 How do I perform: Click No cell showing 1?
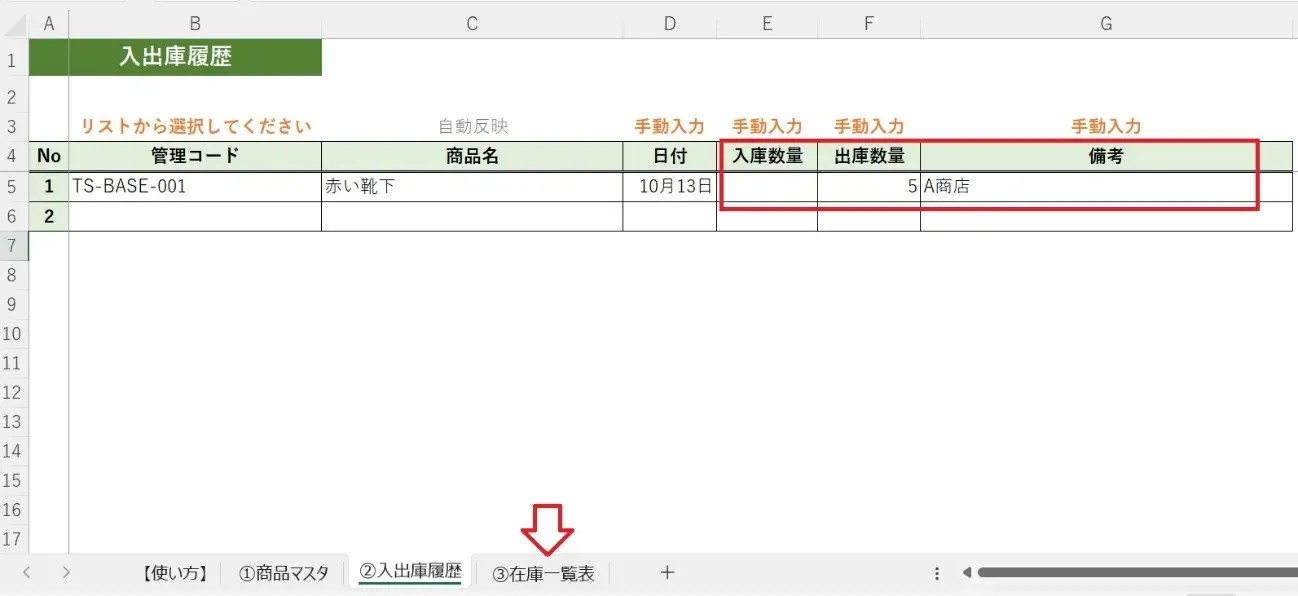pos(49,186)
